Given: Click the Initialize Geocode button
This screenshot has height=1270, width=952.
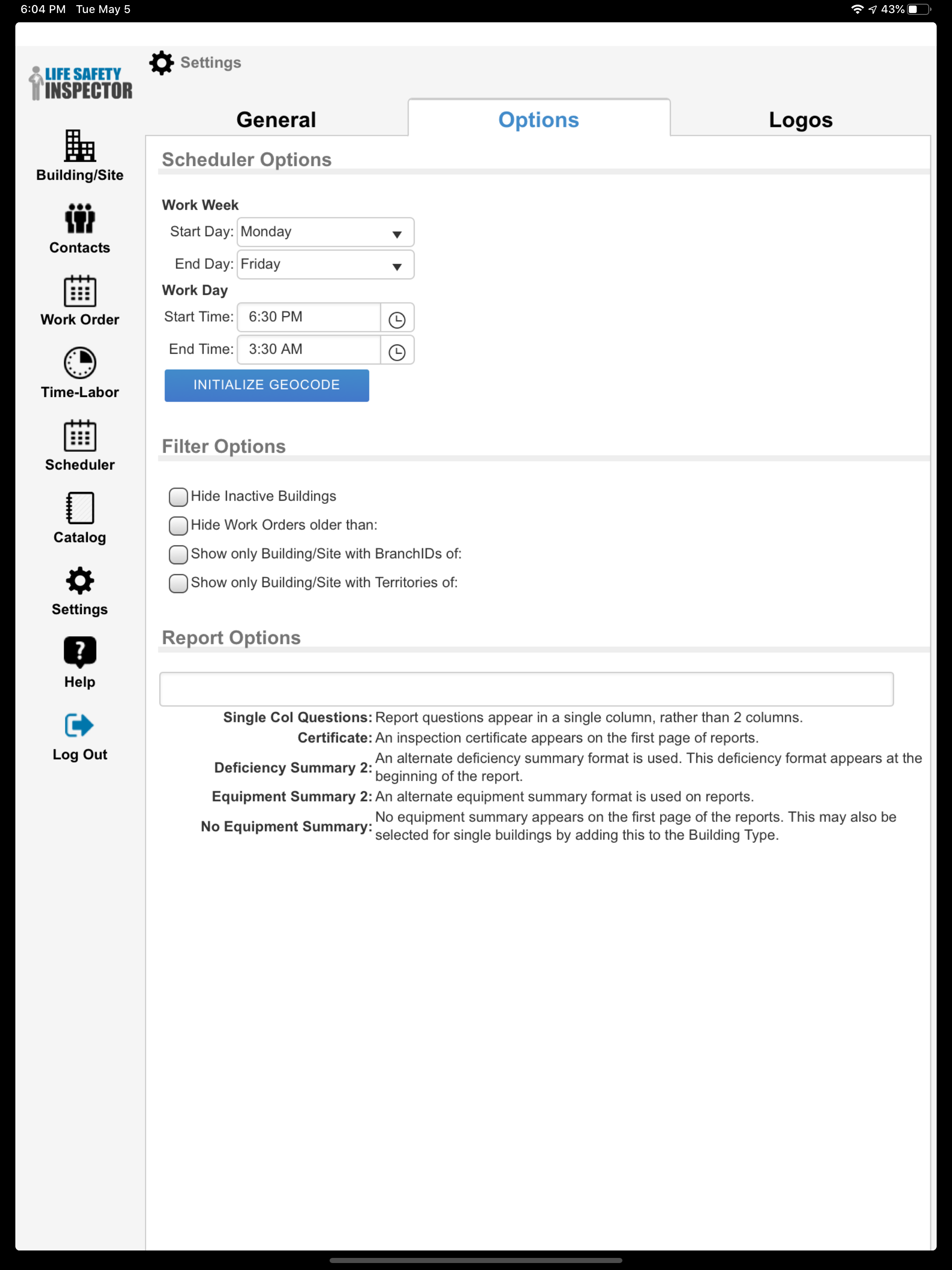Looking at the screenshot, I should [x=266, y=385].
